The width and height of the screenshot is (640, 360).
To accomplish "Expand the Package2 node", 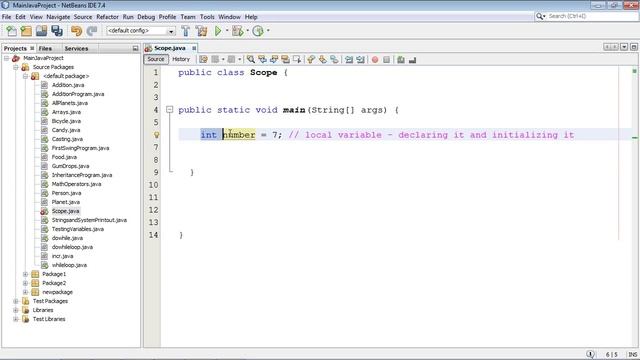I will (x=25, y=283).
